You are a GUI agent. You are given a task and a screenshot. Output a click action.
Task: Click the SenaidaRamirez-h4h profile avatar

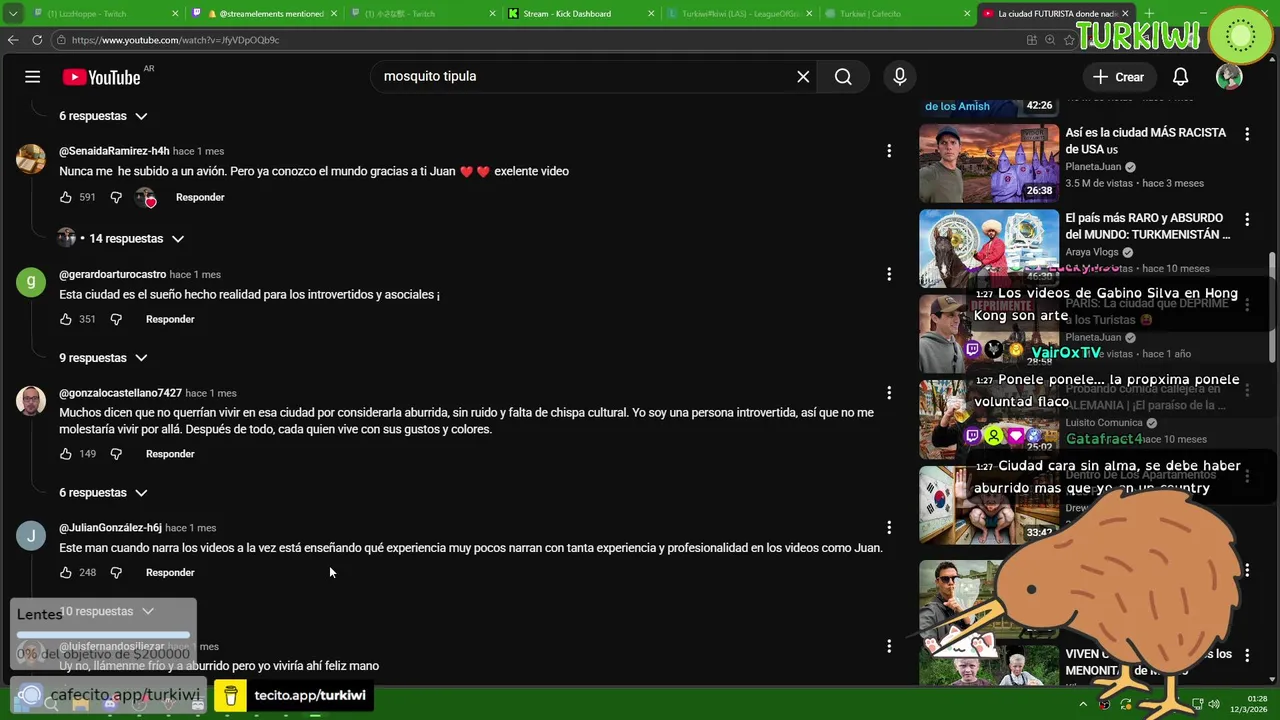coord(31,159)
